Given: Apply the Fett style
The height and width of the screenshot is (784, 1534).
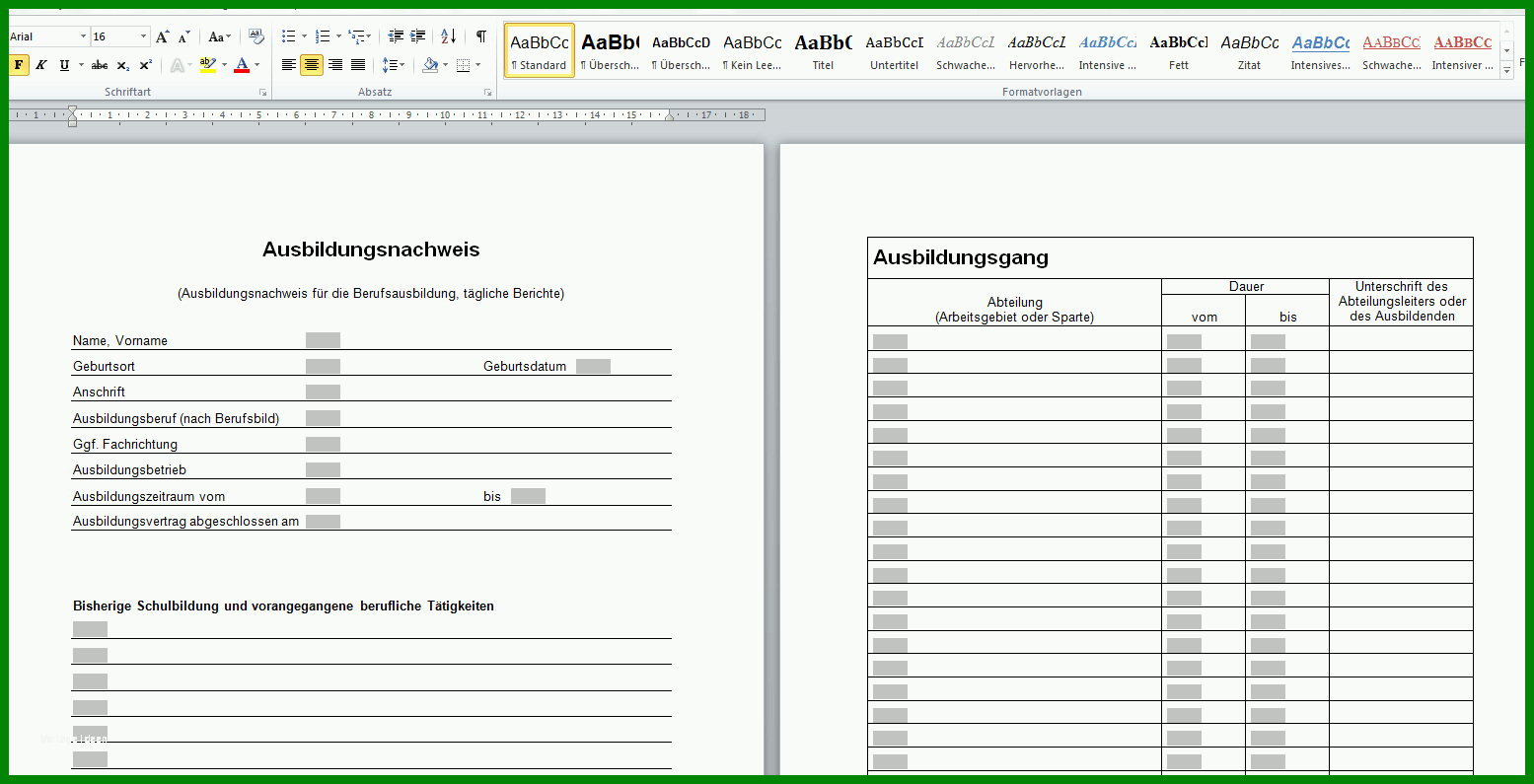Looking at the screenshot, I should pyautogui.click(x=1178, y=51).
